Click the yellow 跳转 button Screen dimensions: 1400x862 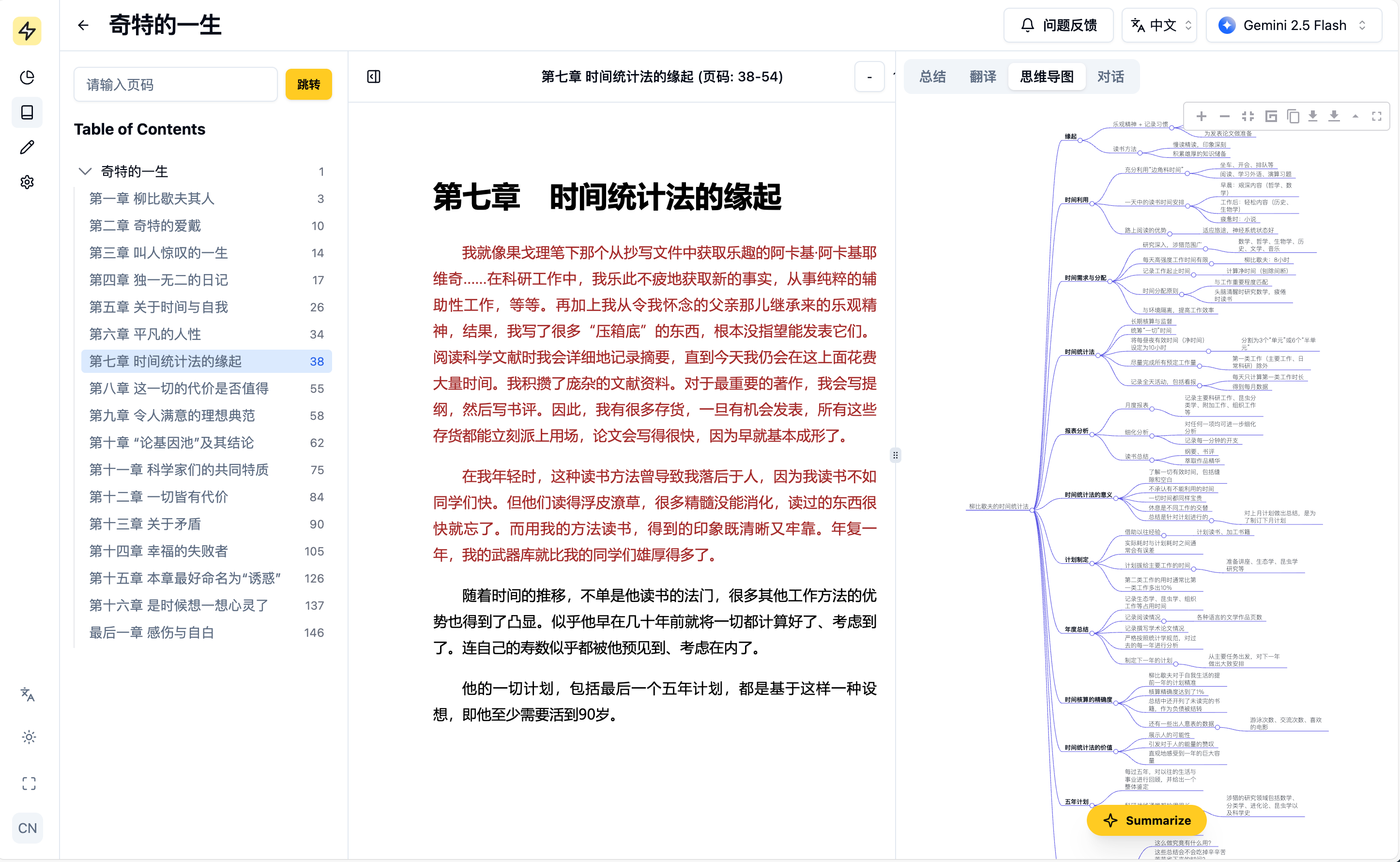[308, 84]
